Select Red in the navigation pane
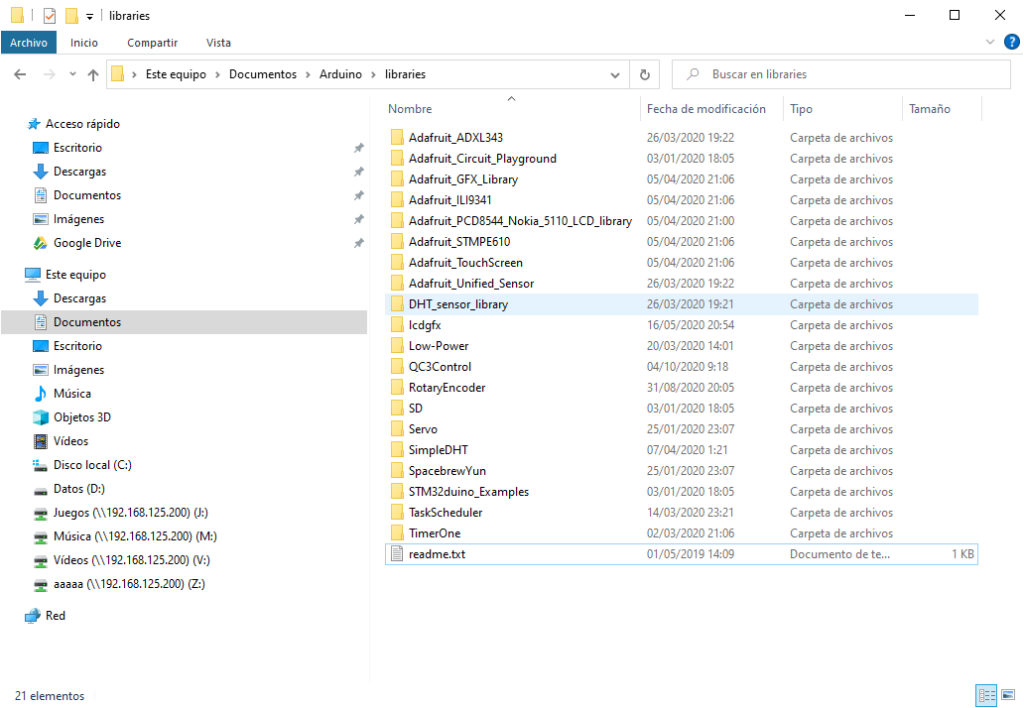The height and width of the screenshot is (708, 1024). click(55, 616)
